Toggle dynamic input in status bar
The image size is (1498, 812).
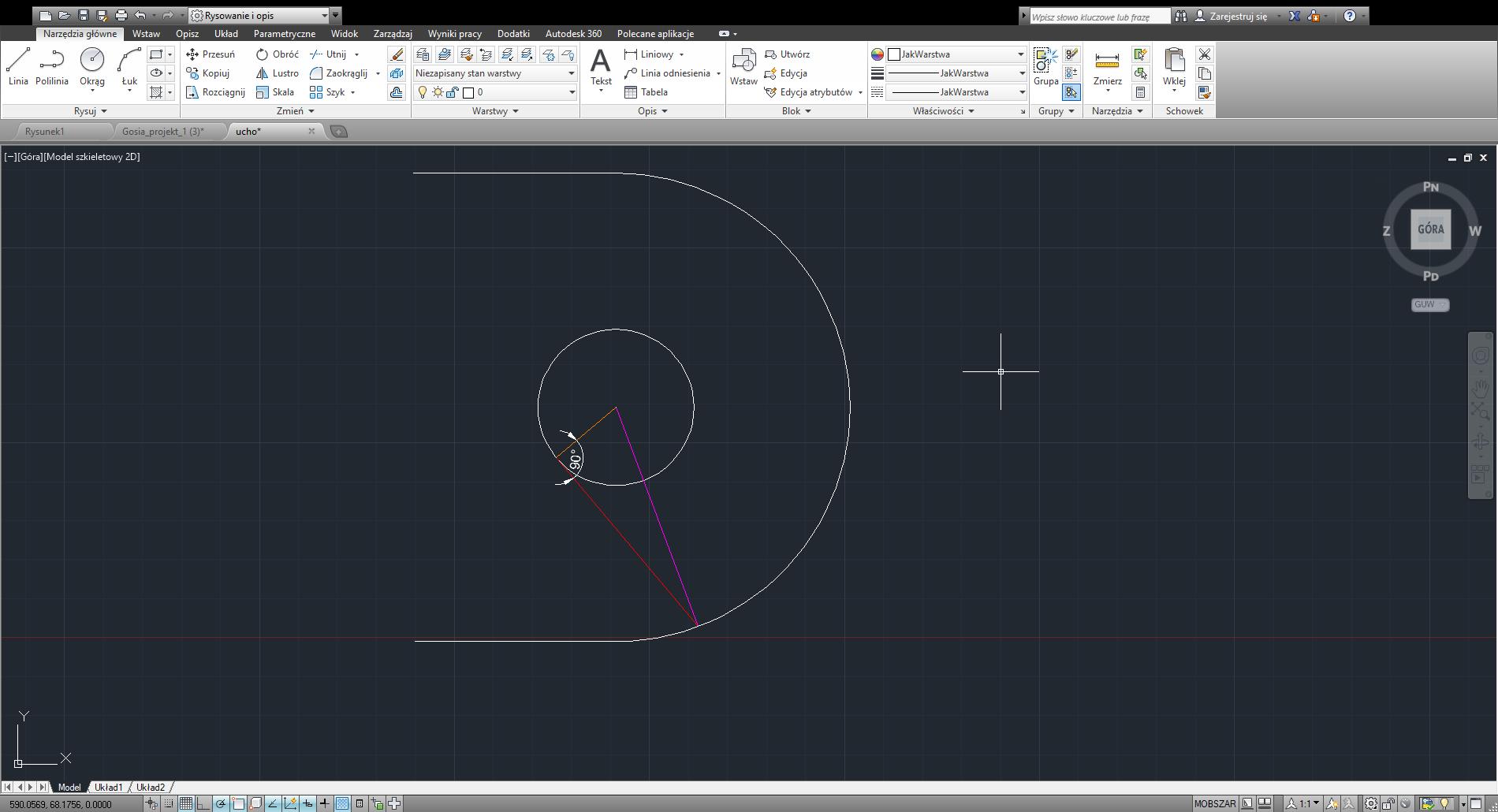(x=307, y=803)
